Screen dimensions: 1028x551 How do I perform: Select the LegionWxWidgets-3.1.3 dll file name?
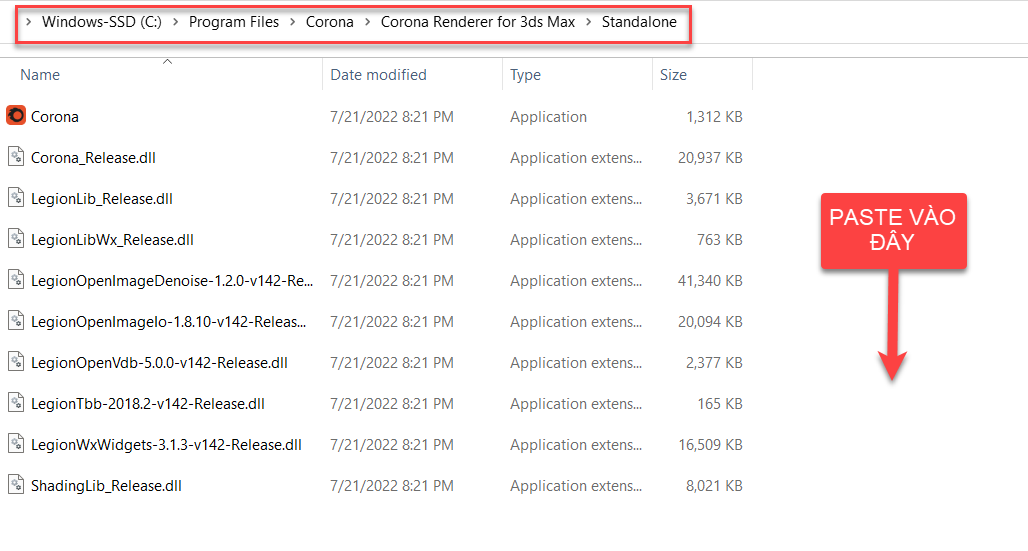[x=166, y=444]
